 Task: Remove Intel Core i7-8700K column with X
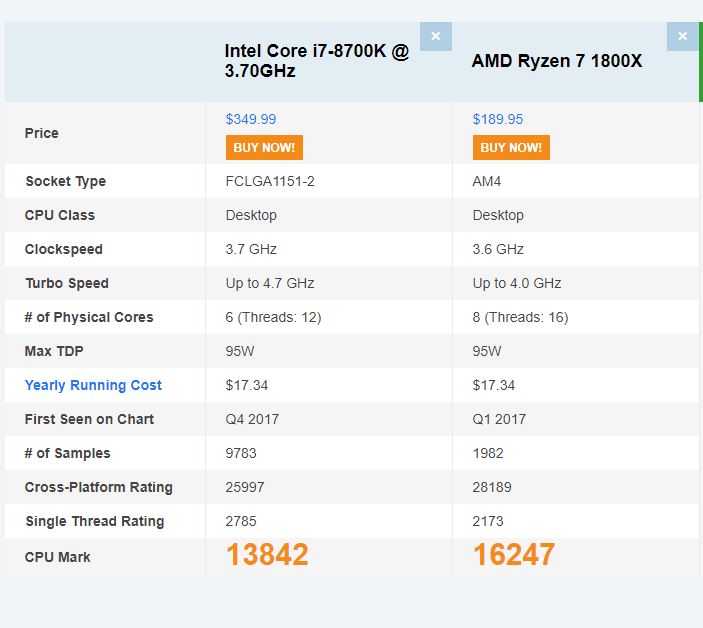436,36
